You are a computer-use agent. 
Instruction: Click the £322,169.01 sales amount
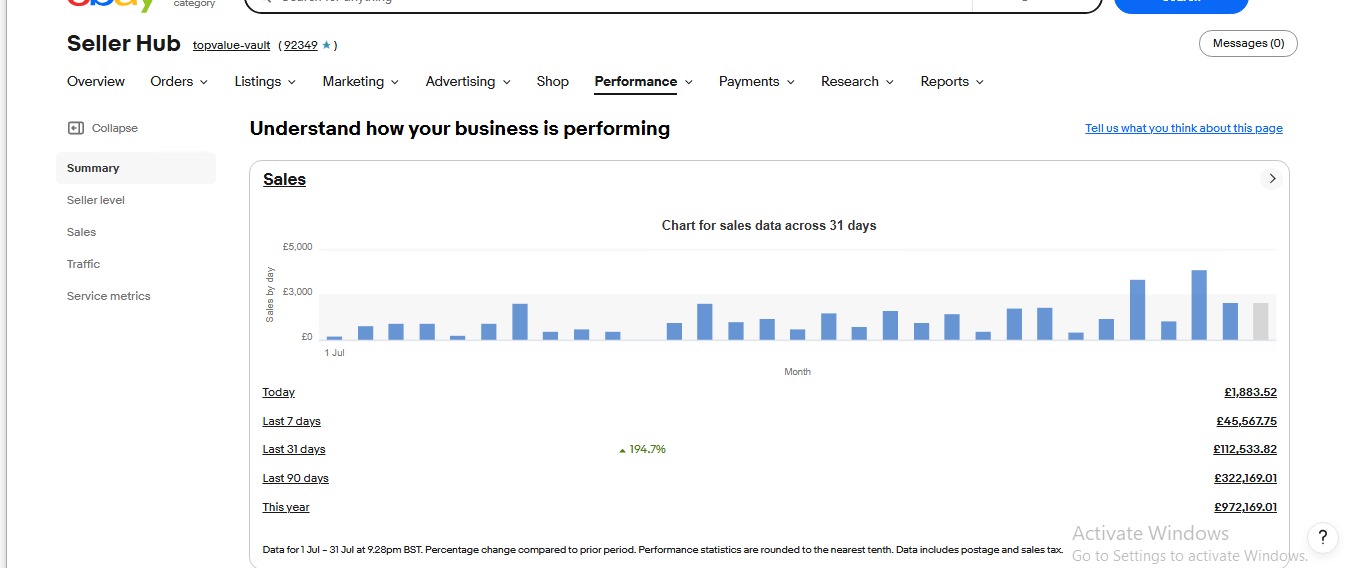pyautogui.click(x=1245, y=478)
